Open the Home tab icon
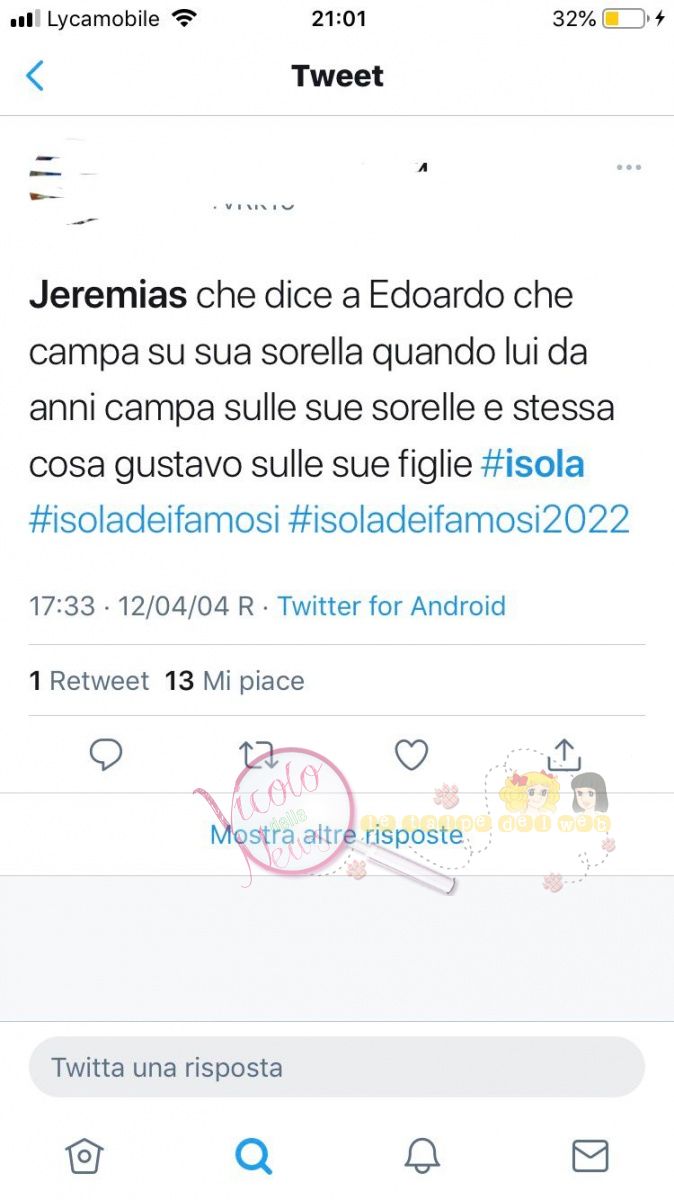Screen dimensions: 674x1200 (x=85, y=1155)
